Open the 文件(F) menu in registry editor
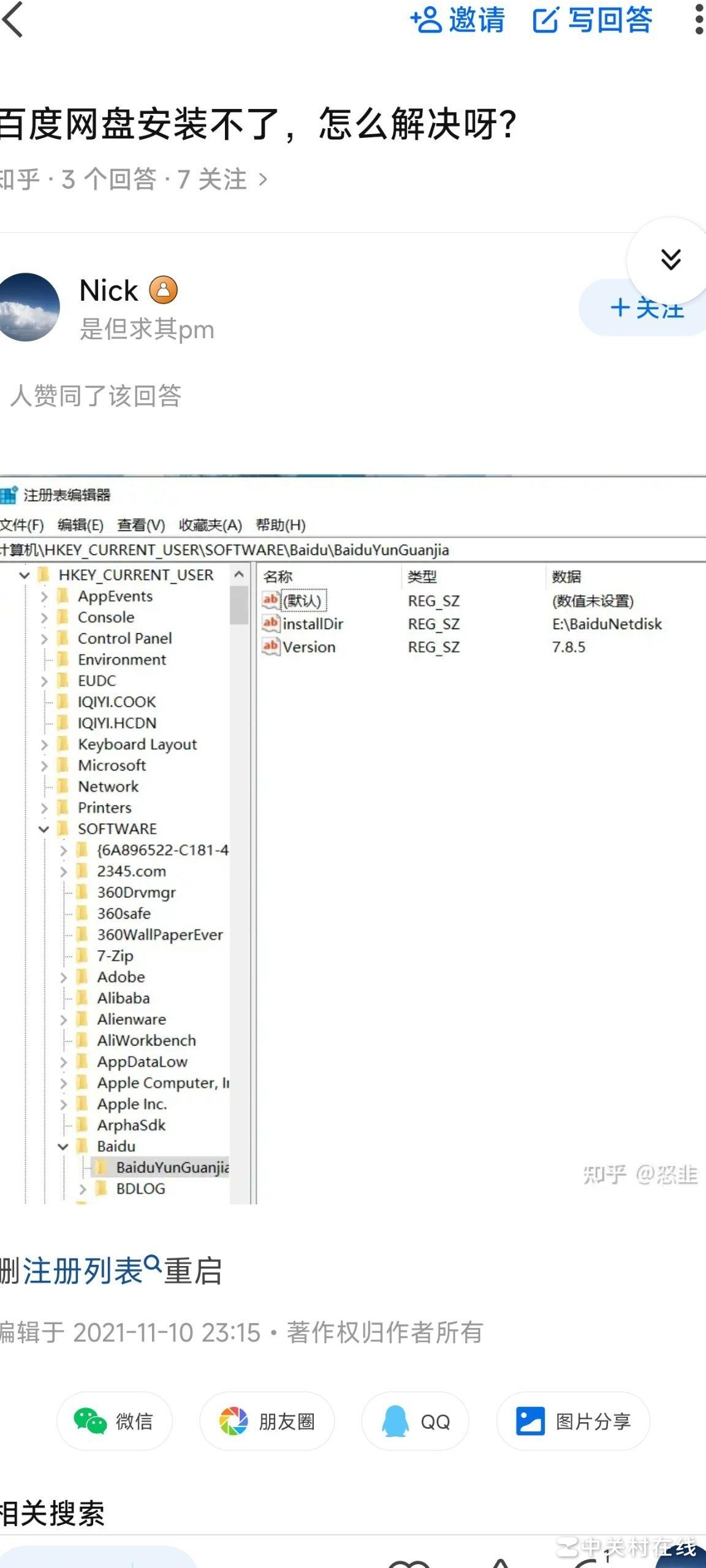Image resolution: width=706 pixels, height=1568 pixels. 21,525
